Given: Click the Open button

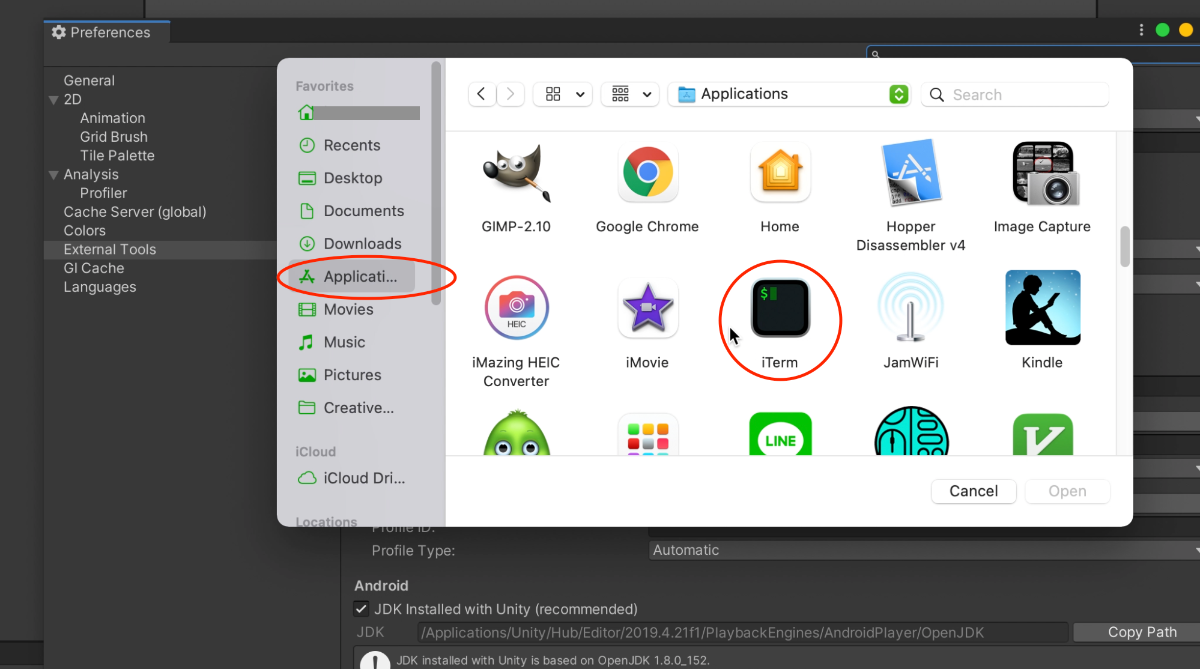Looking at the screenshot, I should 1067,491.
